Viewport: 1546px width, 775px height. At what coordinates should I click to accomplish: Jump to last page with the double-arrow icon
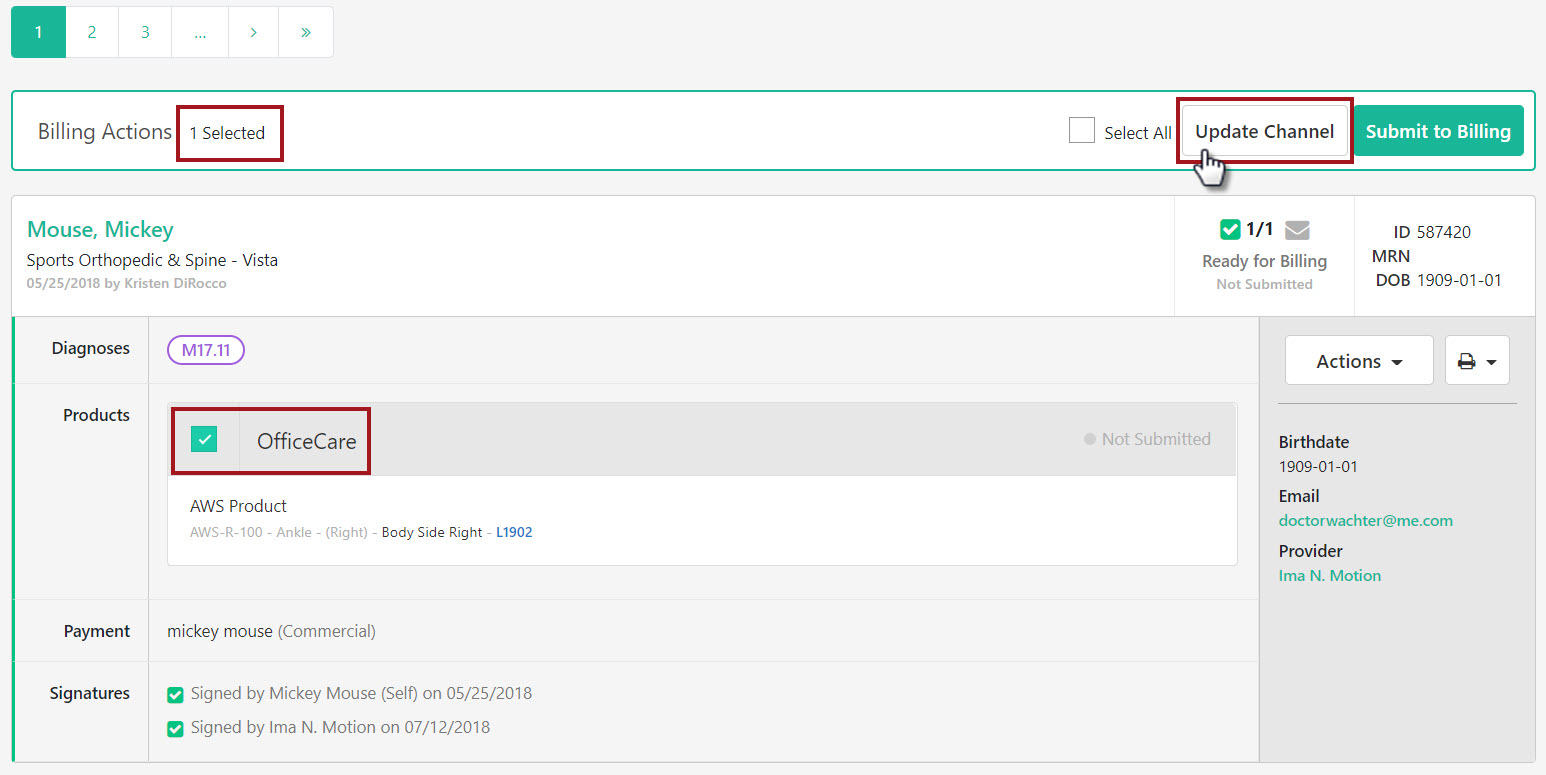pyautogui.click(x=305, y=31)
